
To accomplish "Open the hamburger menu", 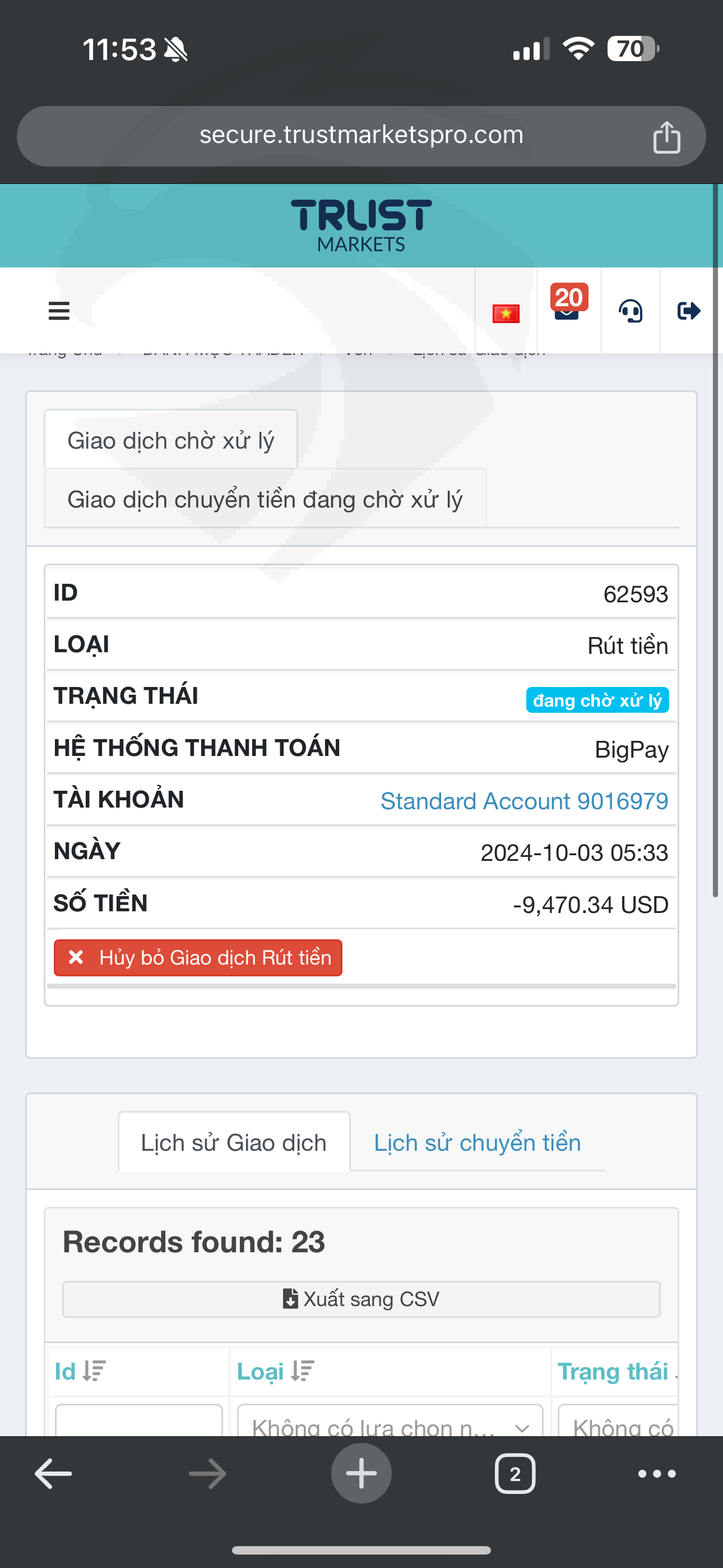I will pos(59,311).
